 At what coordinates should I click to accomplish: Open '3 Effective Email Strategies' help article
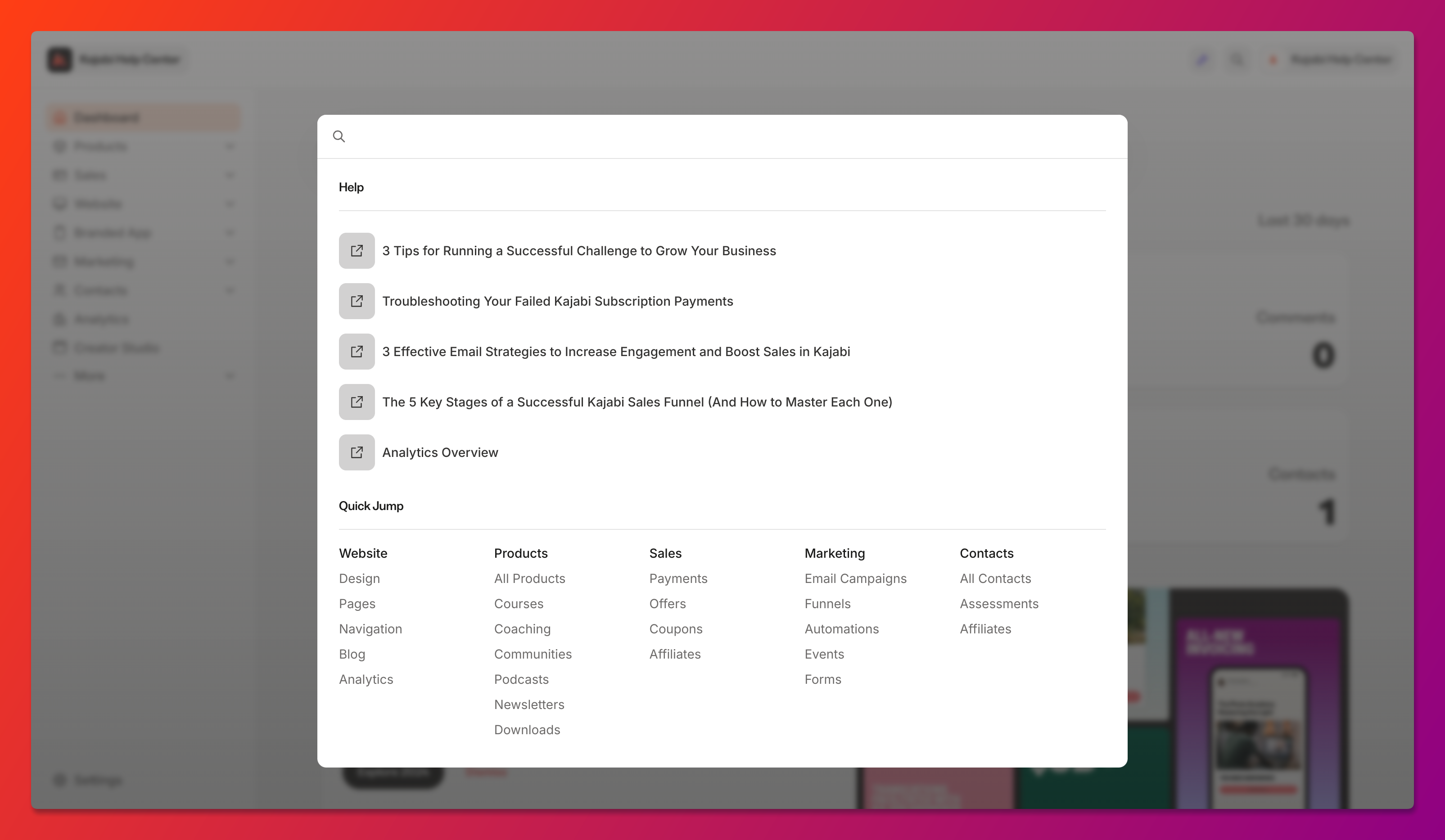616,352
